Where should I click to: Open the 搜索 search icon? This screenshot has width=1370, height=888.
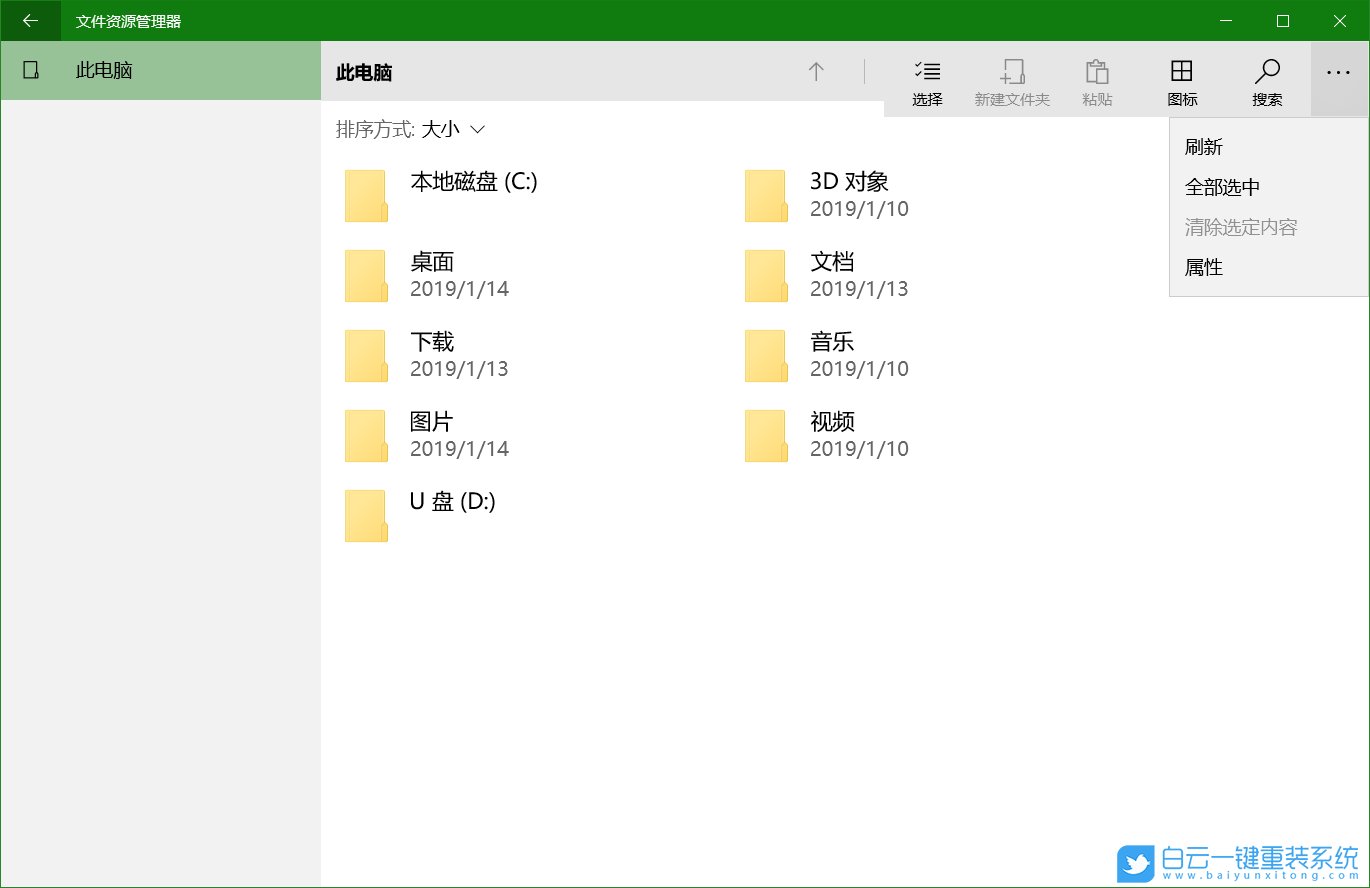pos(1266,80)
